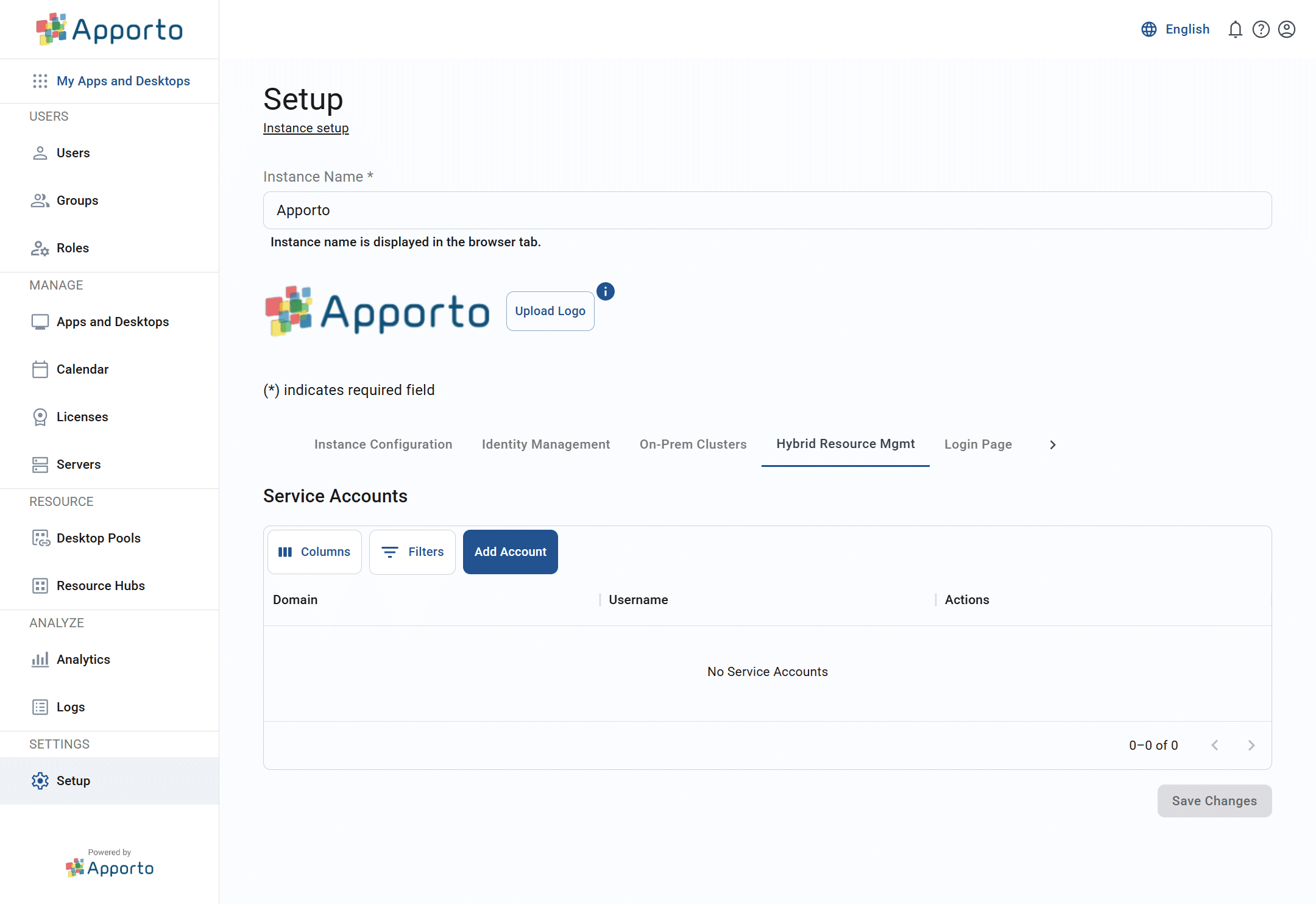Screen dimensions: 1316x904
Task: Click the help question mark icon
Action: [x=1261, y=29]
